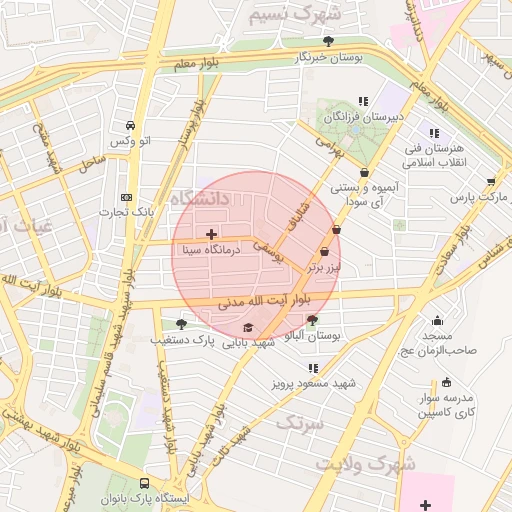The height and width of the screenshot is (512, 512).
Task: Select the tree icon at پارک دستغیب
Action: [181, 324]
